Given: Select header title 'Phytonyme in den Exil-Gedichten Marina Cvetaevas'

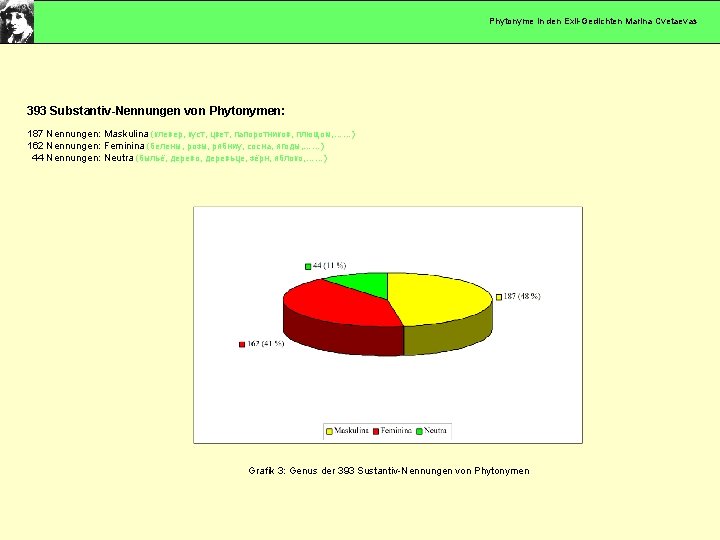Looking at the screenshot, I should (593, 21).
